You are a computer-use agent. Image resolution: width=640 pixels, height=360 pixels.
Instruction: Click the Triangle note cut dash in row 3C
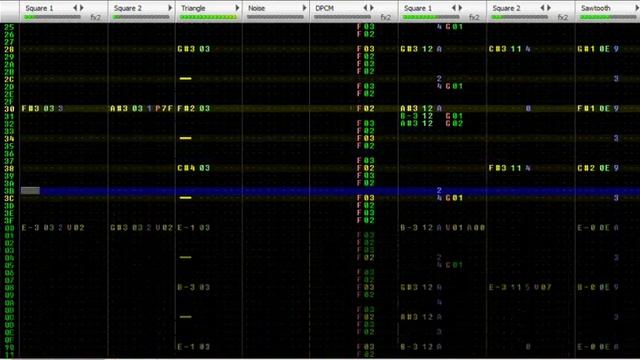click(186, 198)
